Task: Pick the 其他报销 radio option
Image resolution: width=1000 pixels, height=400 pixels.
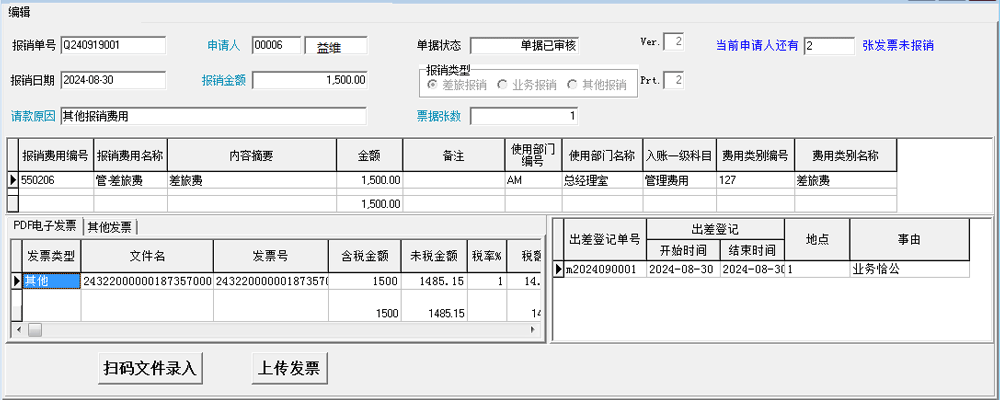Action: click(573, 85)
